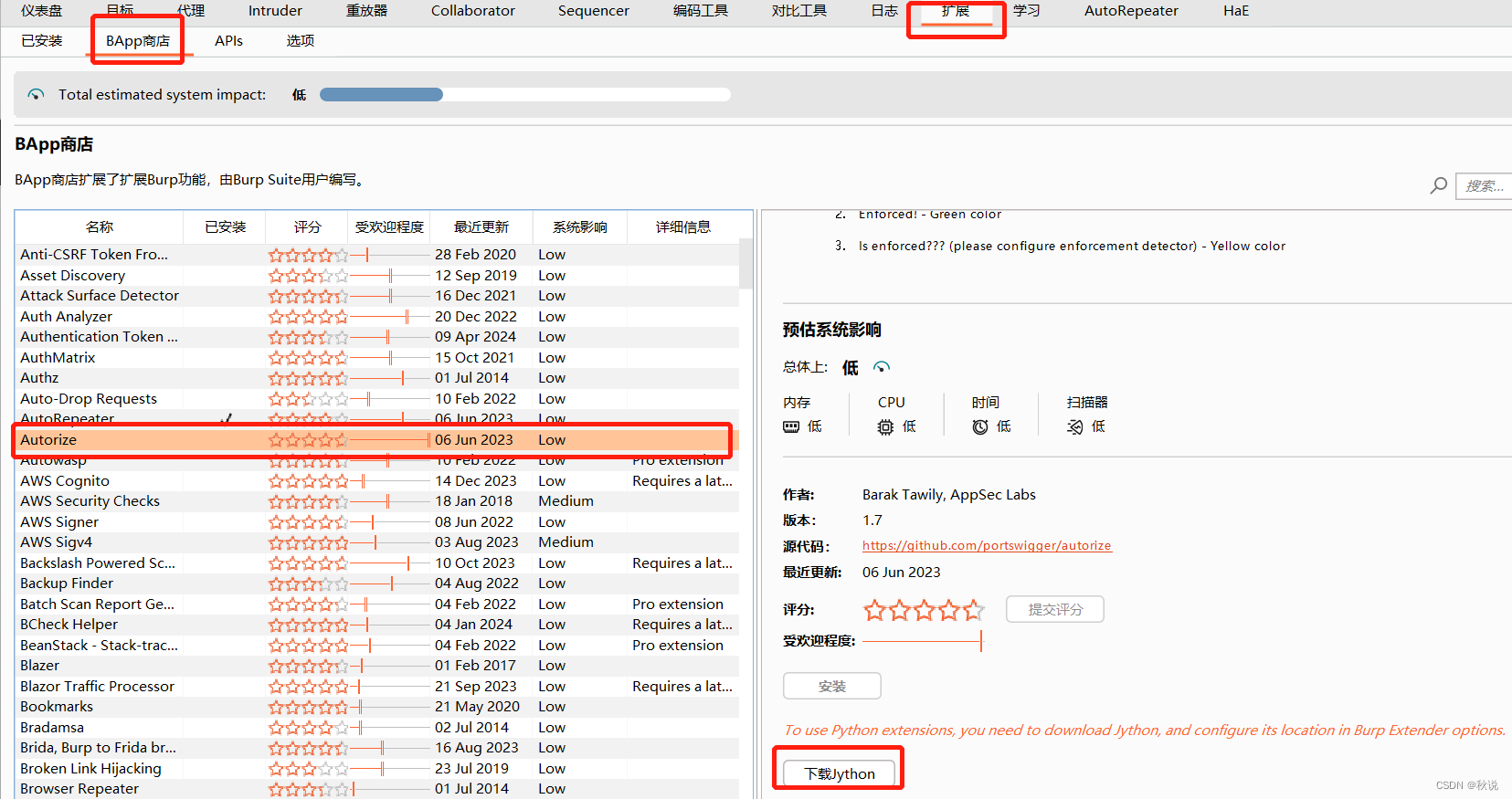Viewport: 1512px width, 799px height.
Task: Open the 选项 sub-tab
Action: pos(301,41)
